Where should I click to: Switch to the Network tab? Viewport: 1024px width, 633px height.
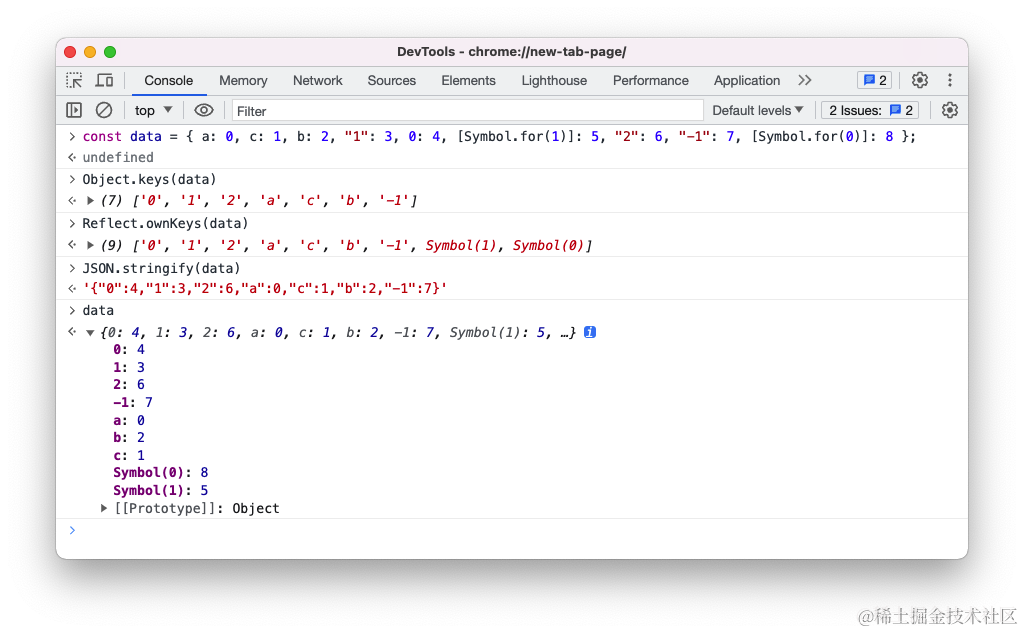coord(317,80)
